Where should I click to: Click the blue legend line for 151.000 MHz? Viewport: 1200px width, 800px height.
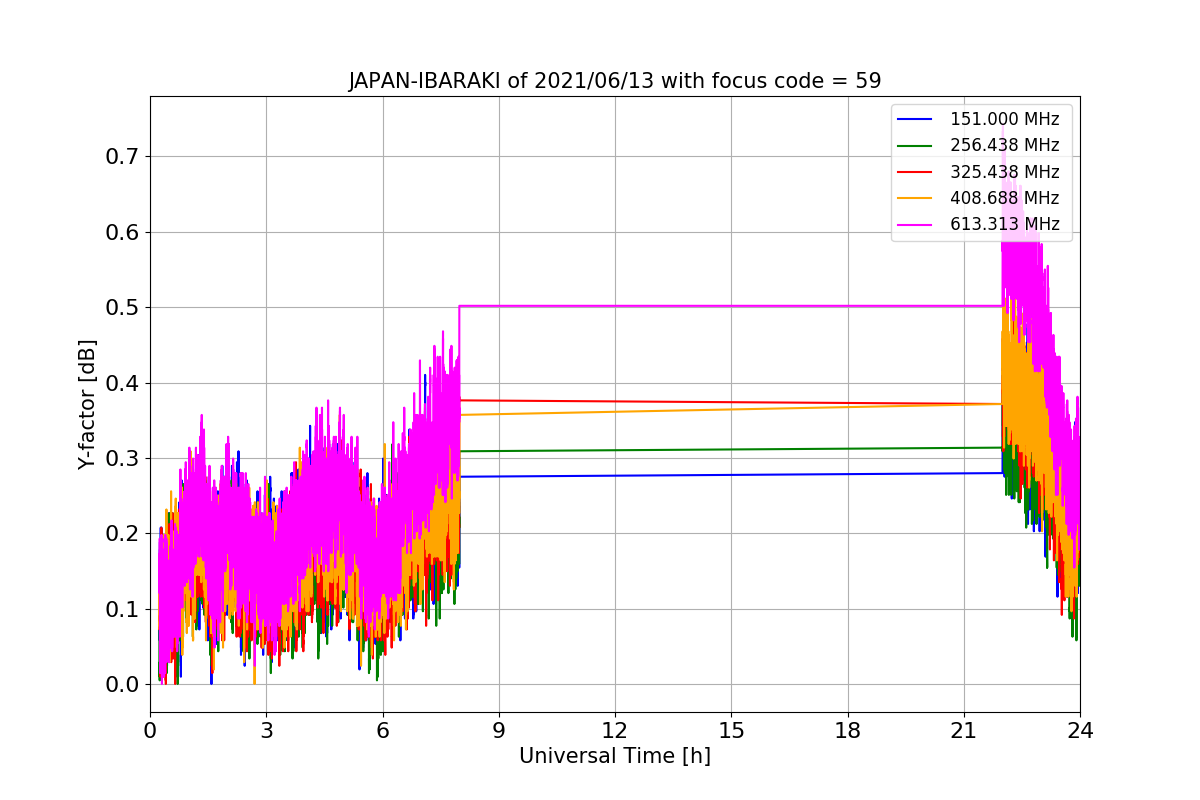click(915, 120)
